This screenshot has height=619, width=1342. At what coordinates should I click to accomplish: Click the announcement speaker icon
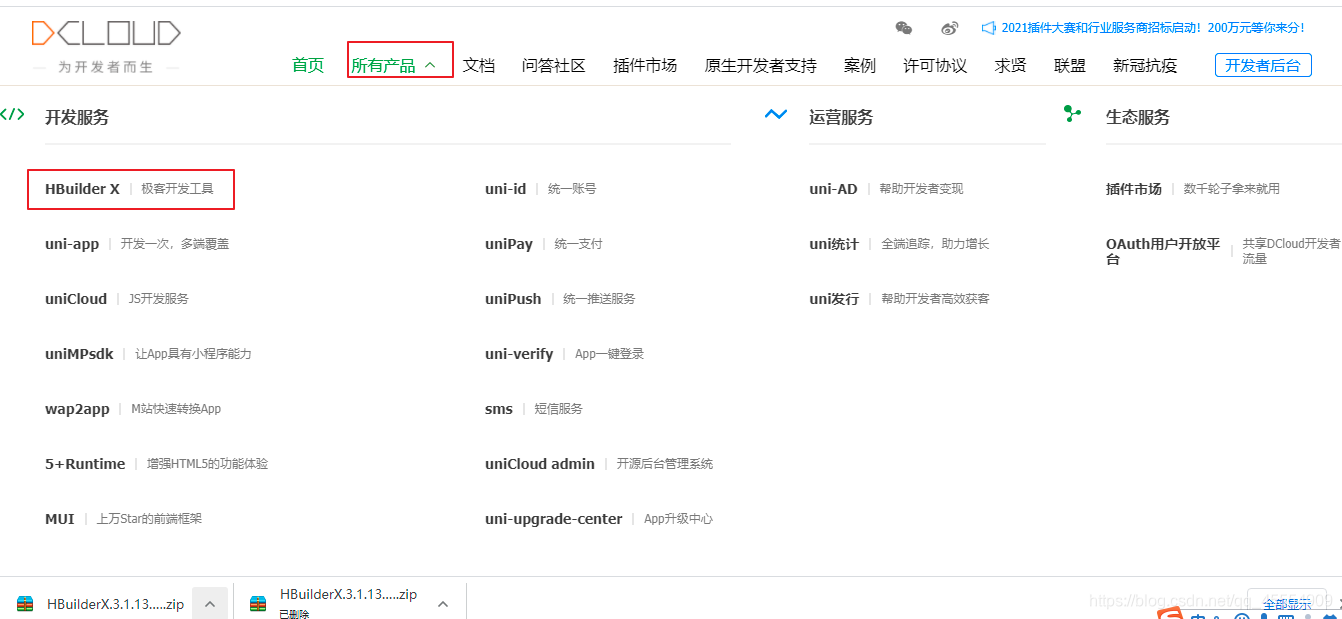(x=989, y=28)
